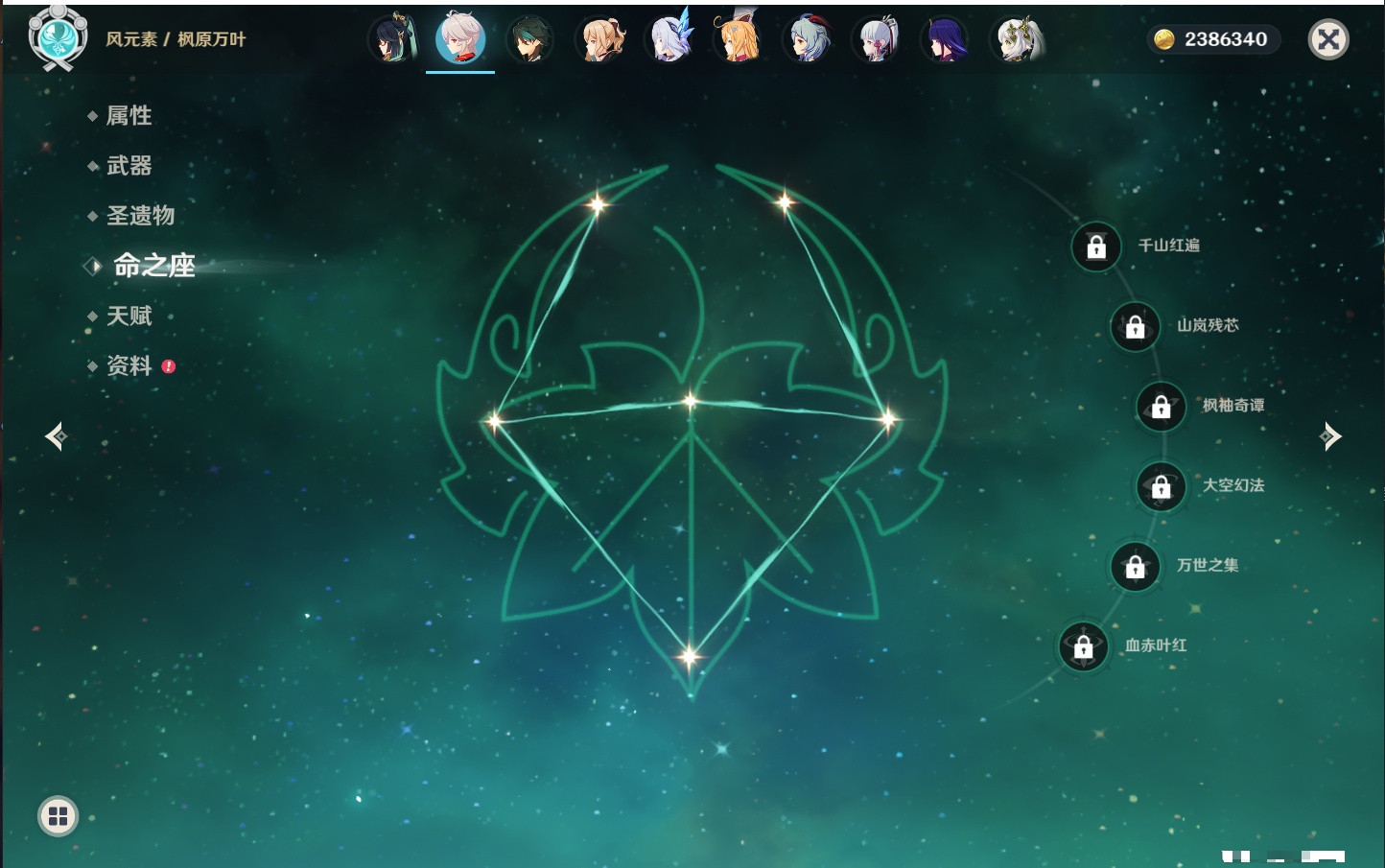The height and width of the screenshot is (868, 1385).
Task: Click the red alert badge next to 资料
Action: coord(169,366)
